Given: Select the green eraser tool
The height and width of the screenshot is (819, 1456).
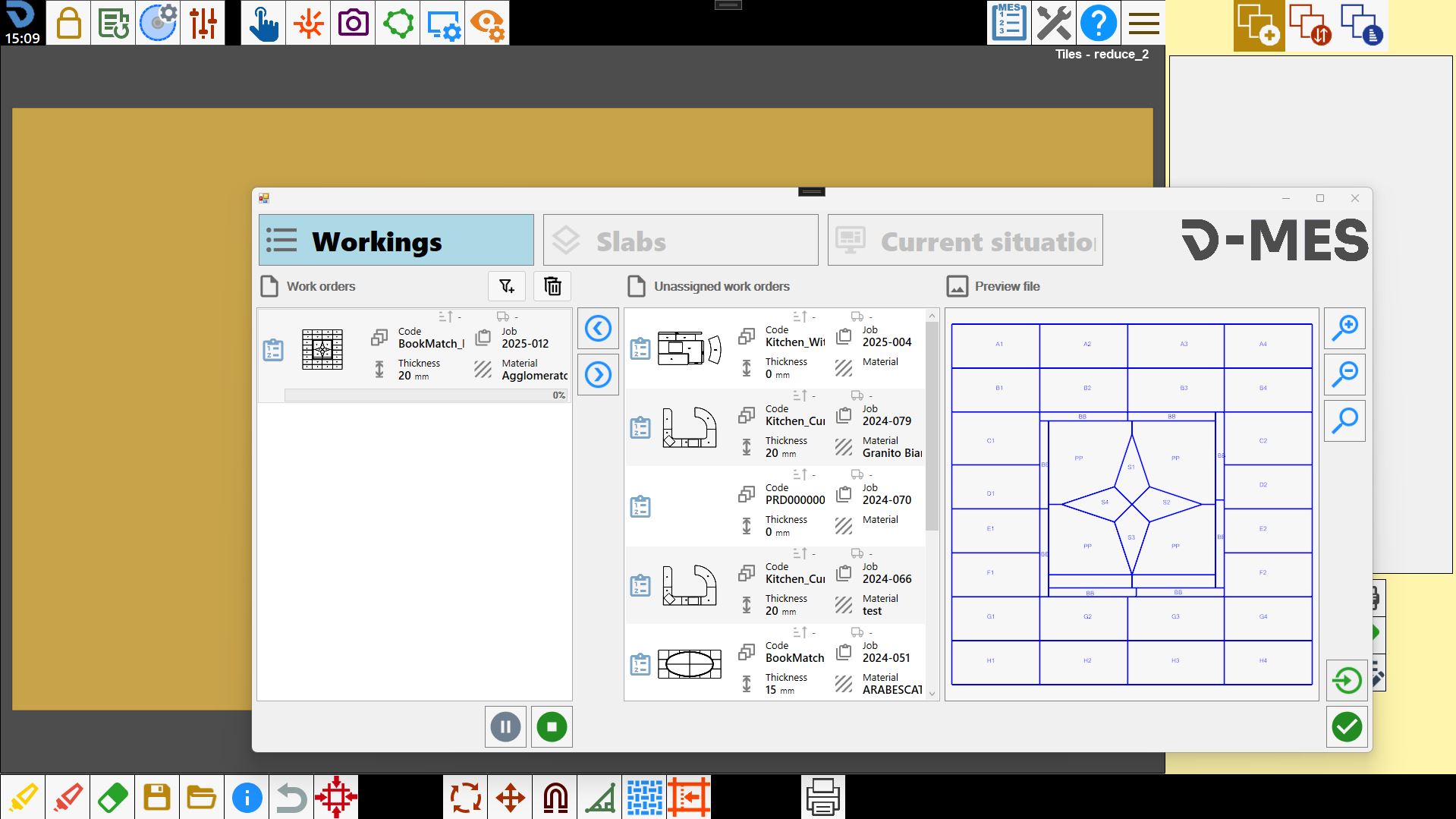Looking at the screenshot, I should click(112, 797).
